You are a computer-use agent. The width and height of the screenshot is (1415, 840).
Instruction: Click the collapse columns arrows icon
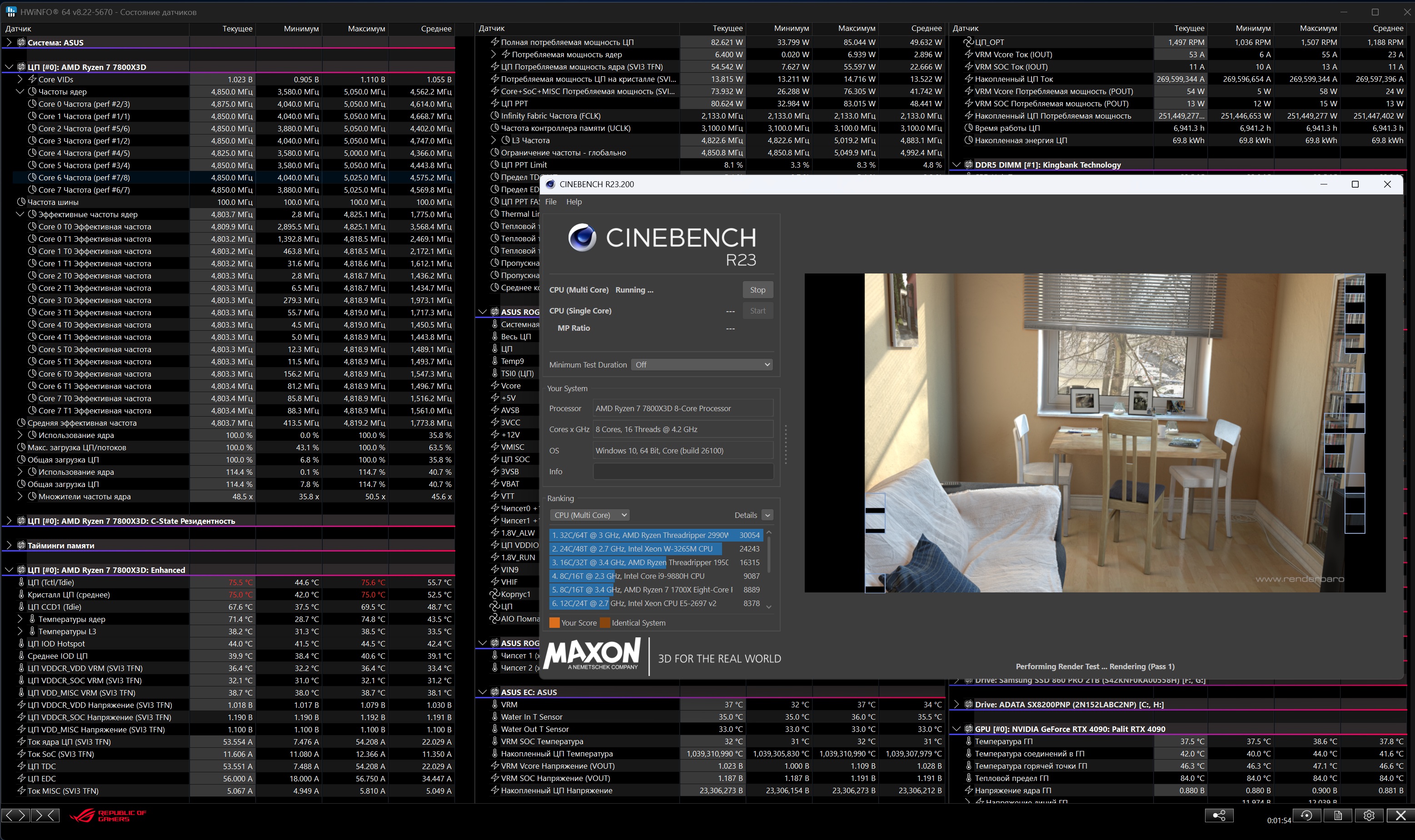45,815
